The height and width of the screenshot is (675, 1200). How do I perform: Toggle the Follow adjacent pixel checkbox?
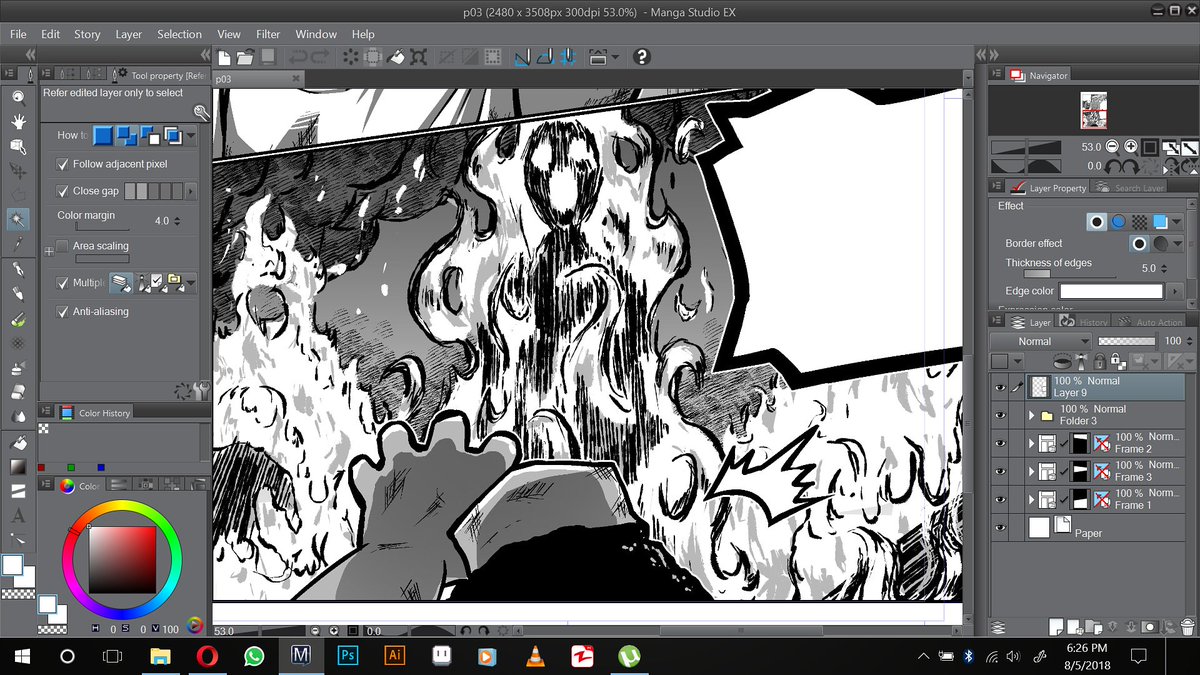pyautogui.click(x=63, y=164)
